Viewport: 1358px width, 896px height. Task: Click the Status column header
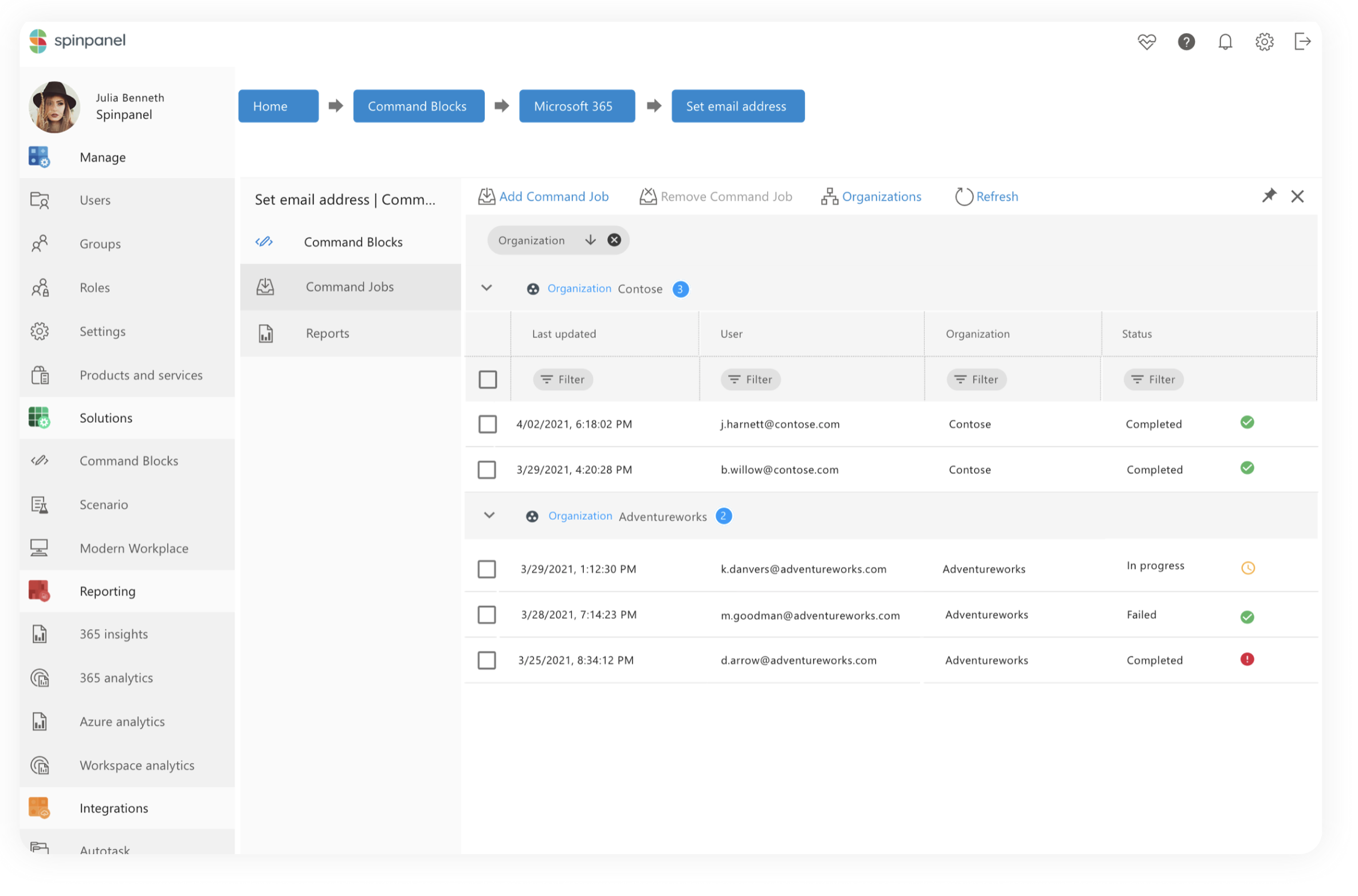tap(1136, 333)
